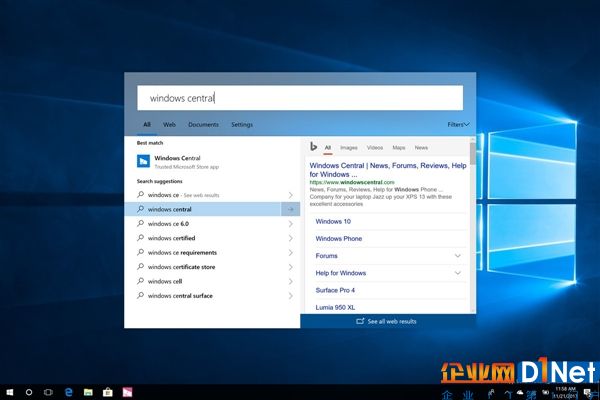Click the Bing logo in preview pane

[x=313, y=147]
